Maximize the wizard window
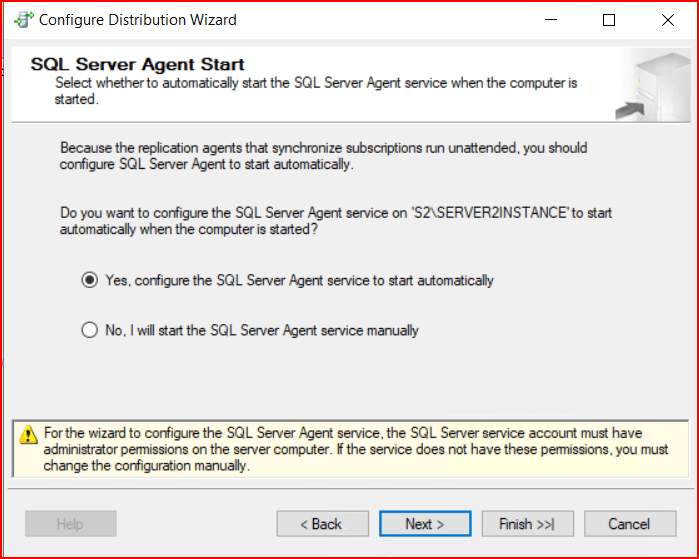The width and height of the screenshot is (699, 559). point(609,20)
